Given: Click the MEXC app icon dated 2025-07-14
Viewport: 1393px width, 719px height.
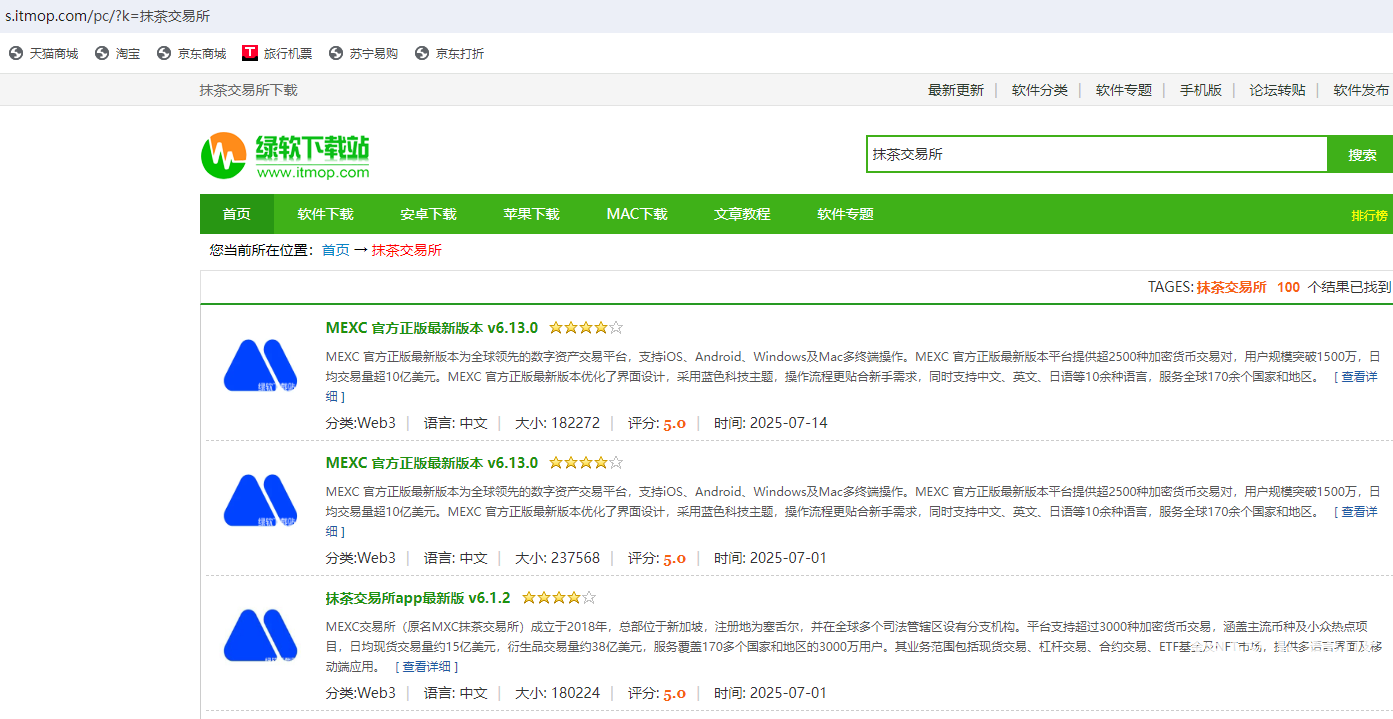Looking at the screenshot, I should tap(260, 366).
